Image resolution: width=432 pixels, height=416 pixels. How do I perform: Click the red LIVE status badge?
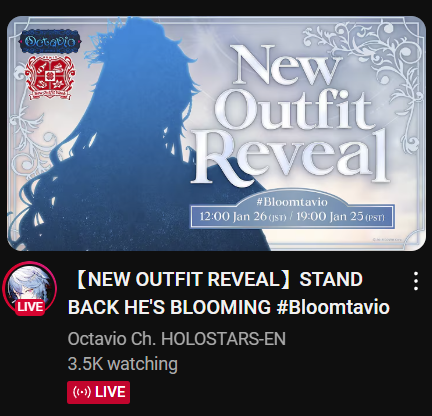98,392
